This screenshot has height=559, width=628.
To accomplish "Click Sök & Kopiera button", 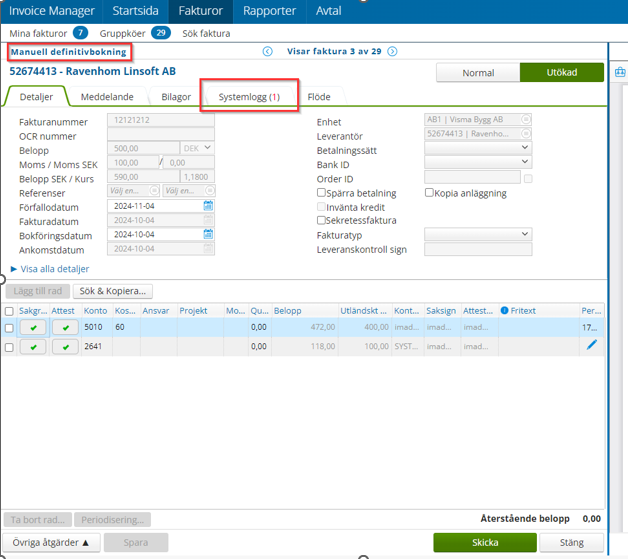I will [x=113, y=291].
